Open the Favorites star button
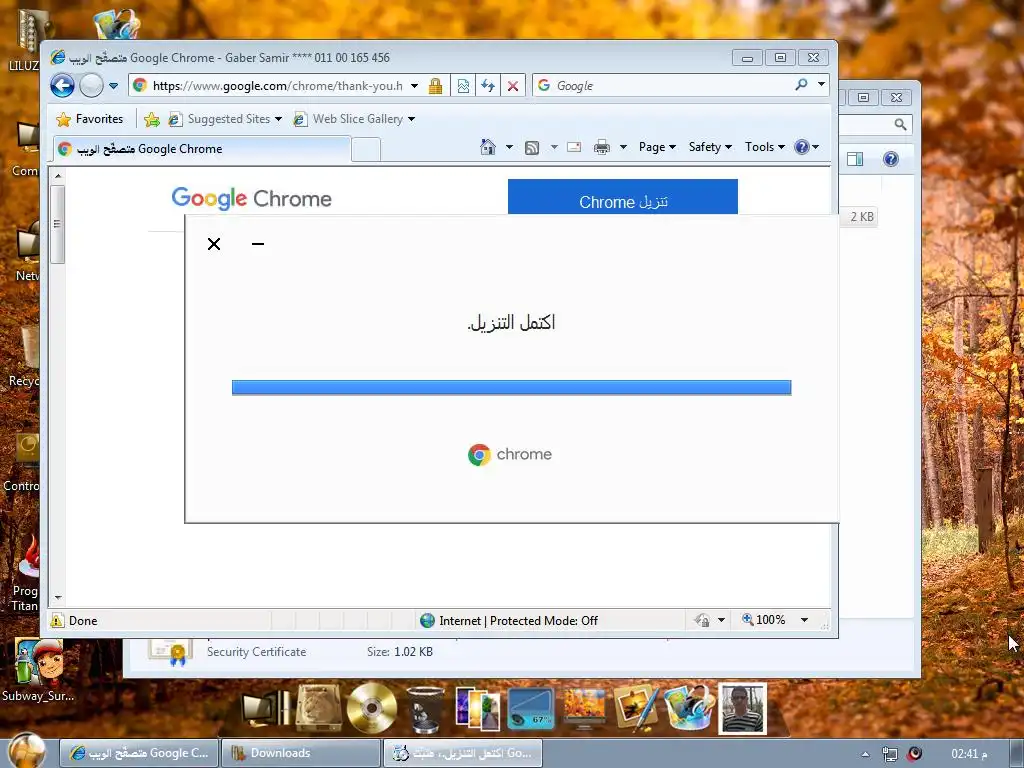Image resolution: width=1024 pixels, height=768 pixels. [89, 119]
